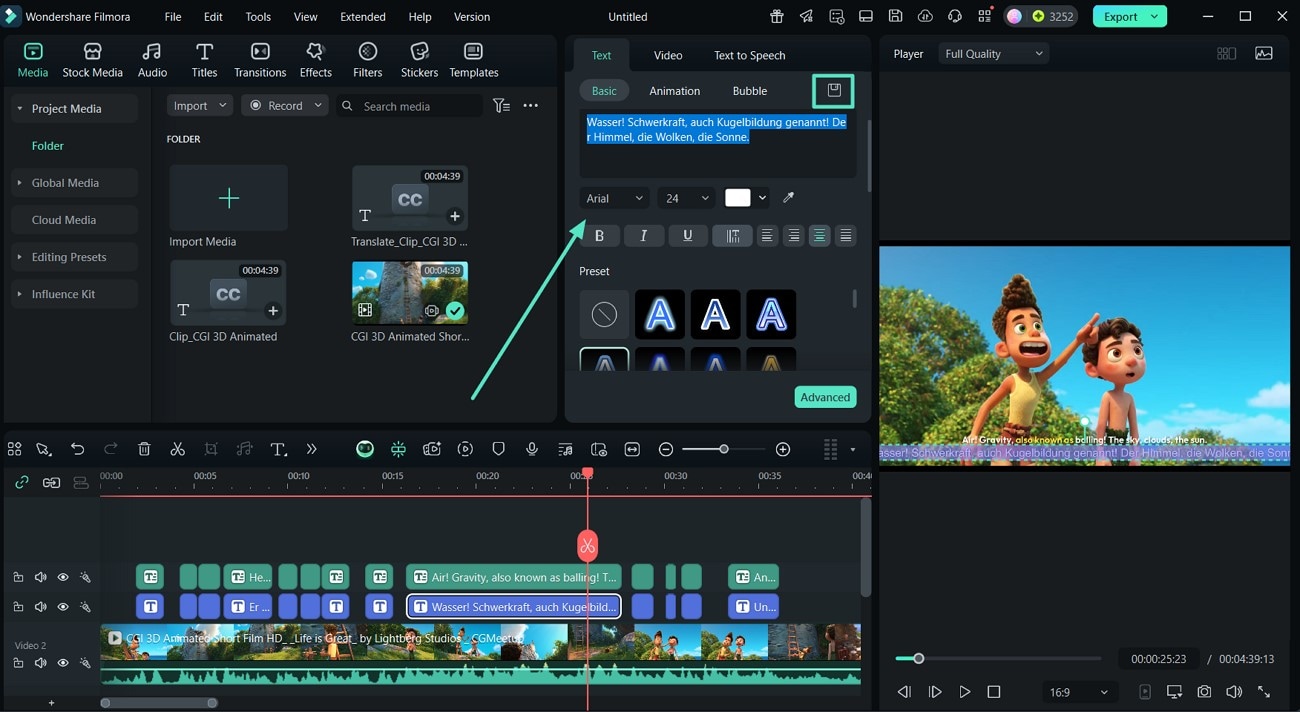This screenshot has width=1300, height=712.
Task: Click the undo arrow in timeline toolbar
Action: pos(77,450)
